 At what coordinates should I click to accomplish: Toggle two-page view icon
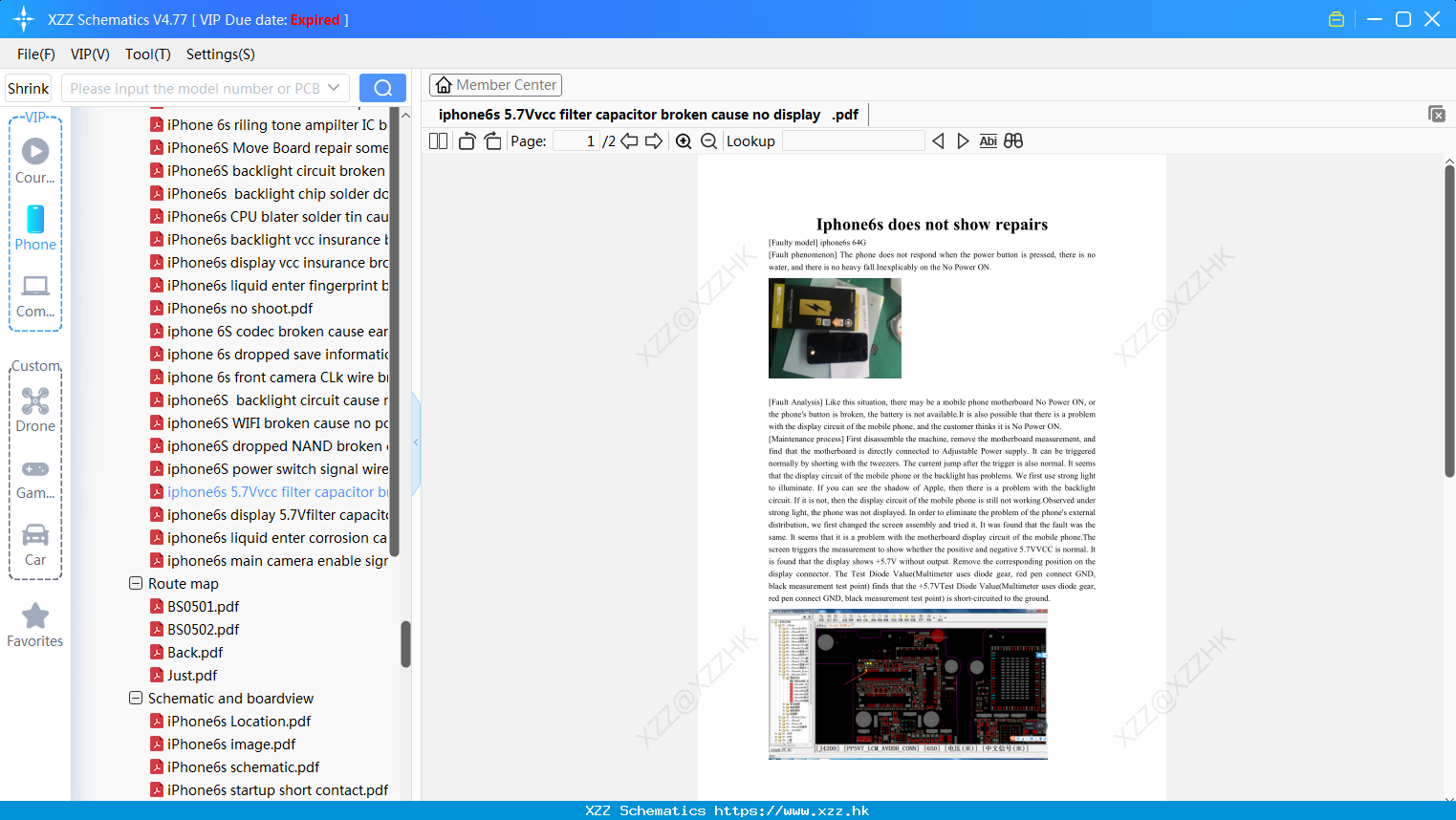(x=439, y=141)
